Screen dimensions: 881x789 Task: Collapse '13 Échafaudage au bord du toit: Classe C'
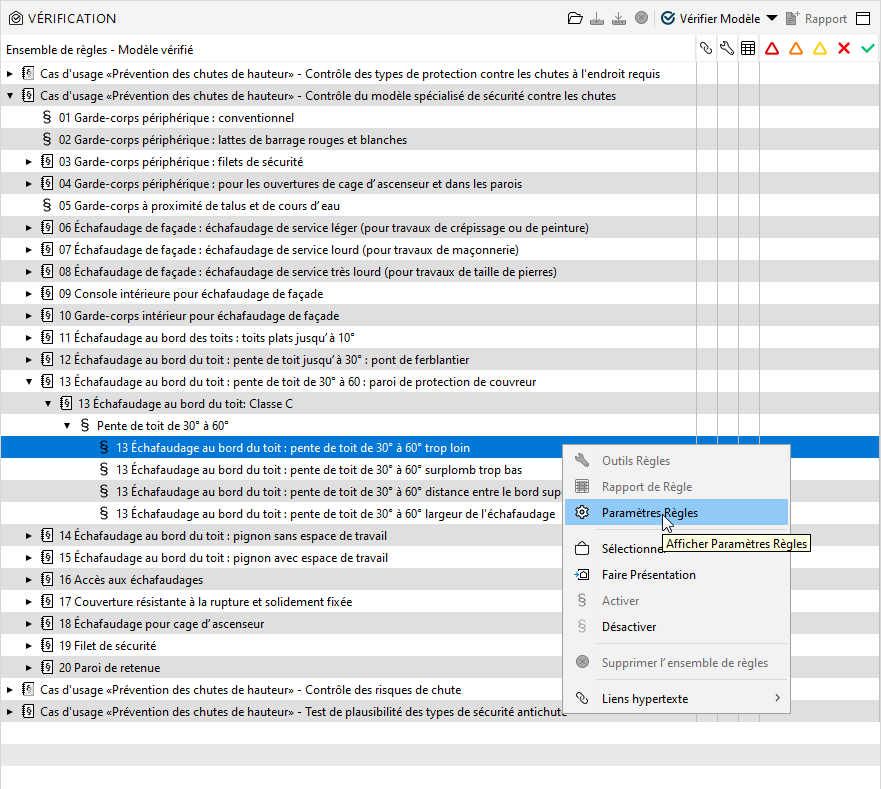coord(48,403)
